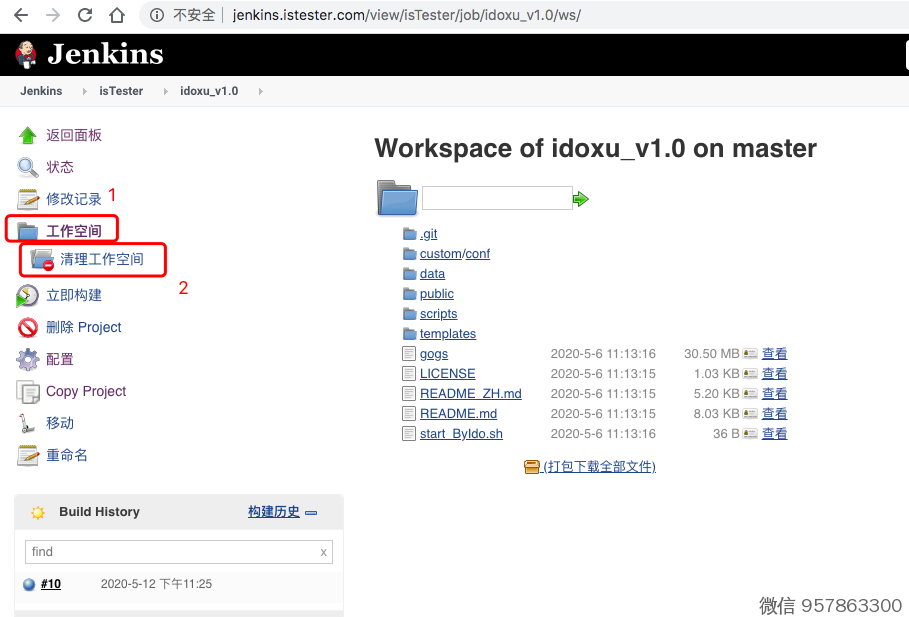Focus the build history find field
This screenshot has width=909, height=617.
[170, 552]
